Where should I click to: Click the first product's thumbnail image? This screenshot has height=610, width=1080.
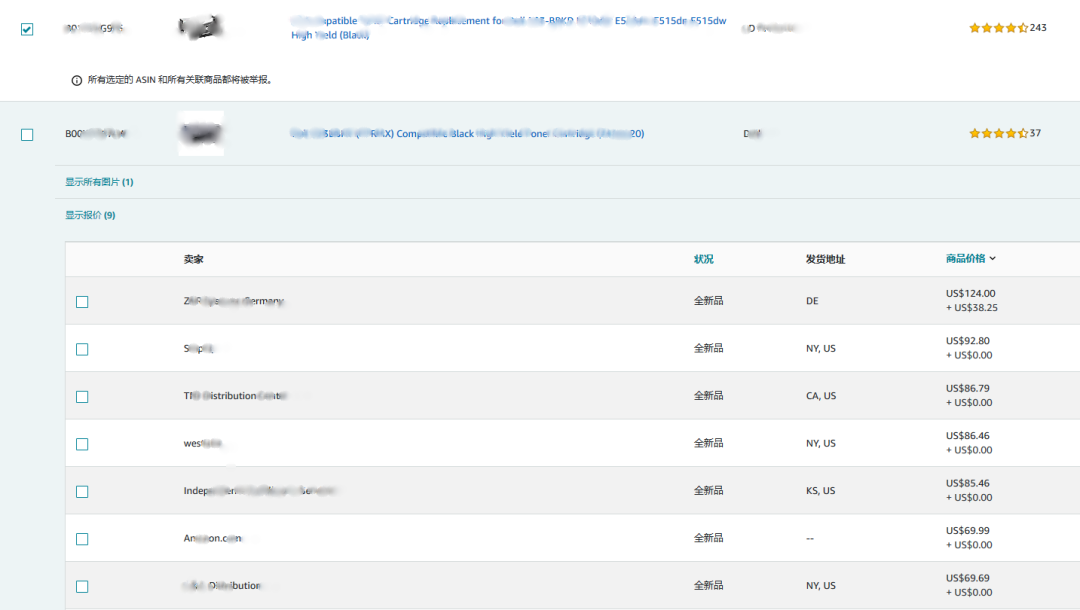(200, 28)
